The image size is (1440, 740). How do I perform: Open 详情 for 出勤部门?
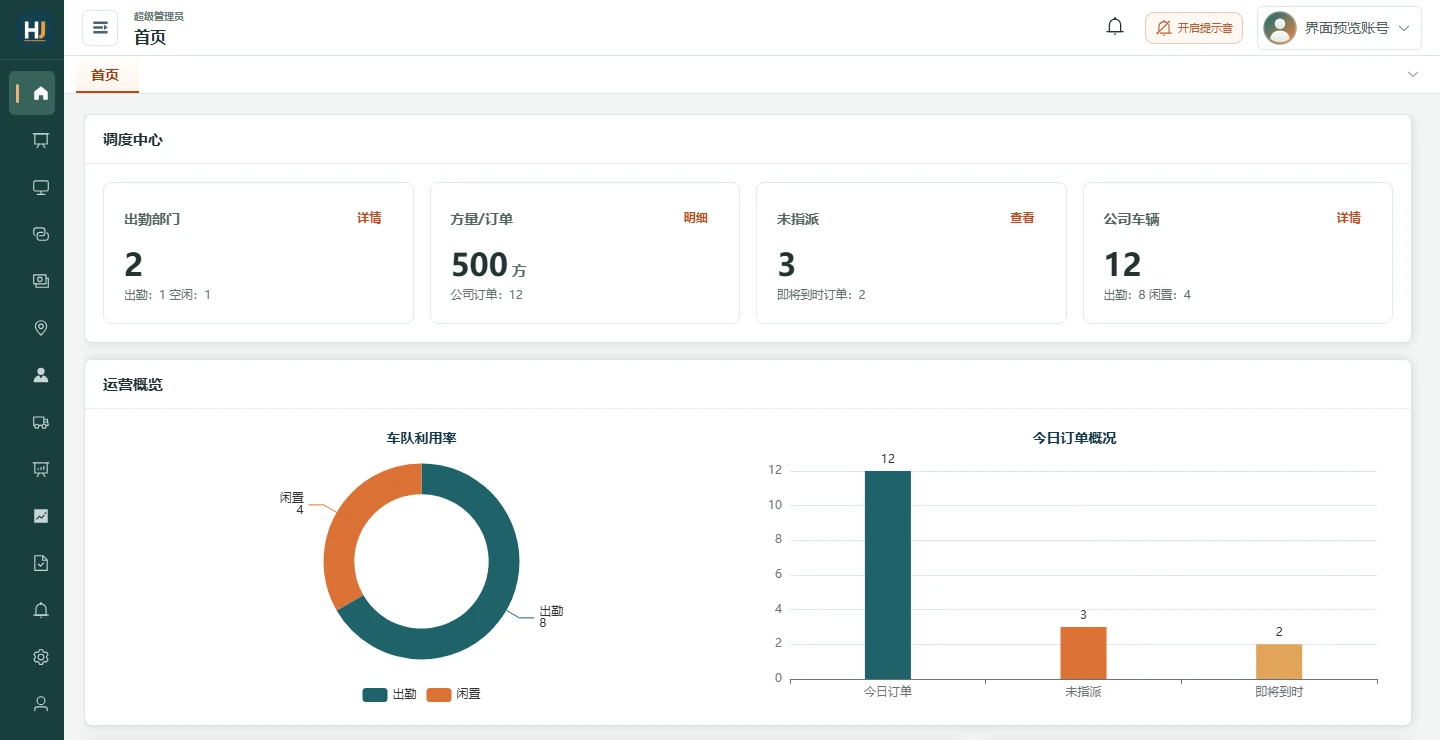pyautogui.click(x=369, y=218)
